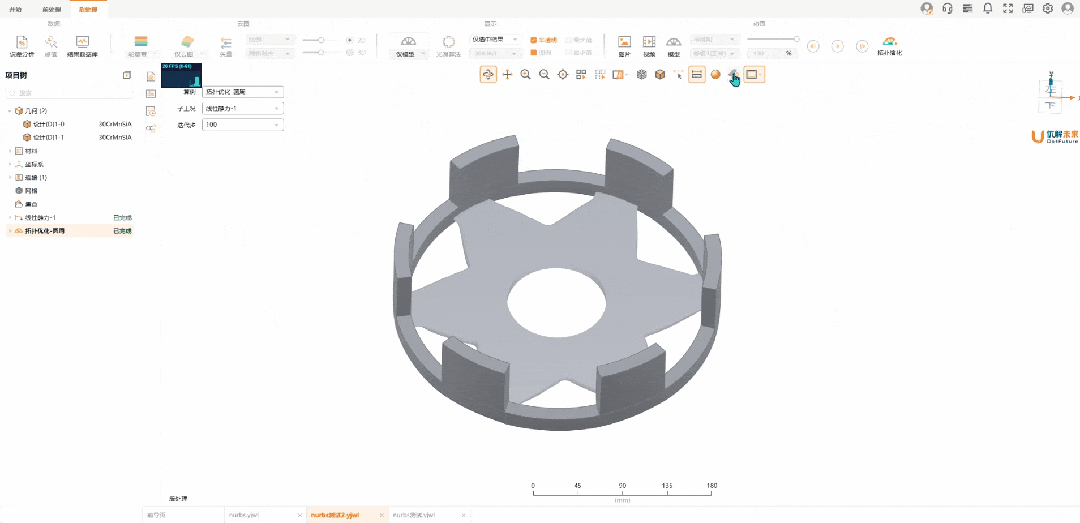Viewport: 1080px width, 523px height.
Task: Click the orange sphere render icon
Action: coord(716,74)
